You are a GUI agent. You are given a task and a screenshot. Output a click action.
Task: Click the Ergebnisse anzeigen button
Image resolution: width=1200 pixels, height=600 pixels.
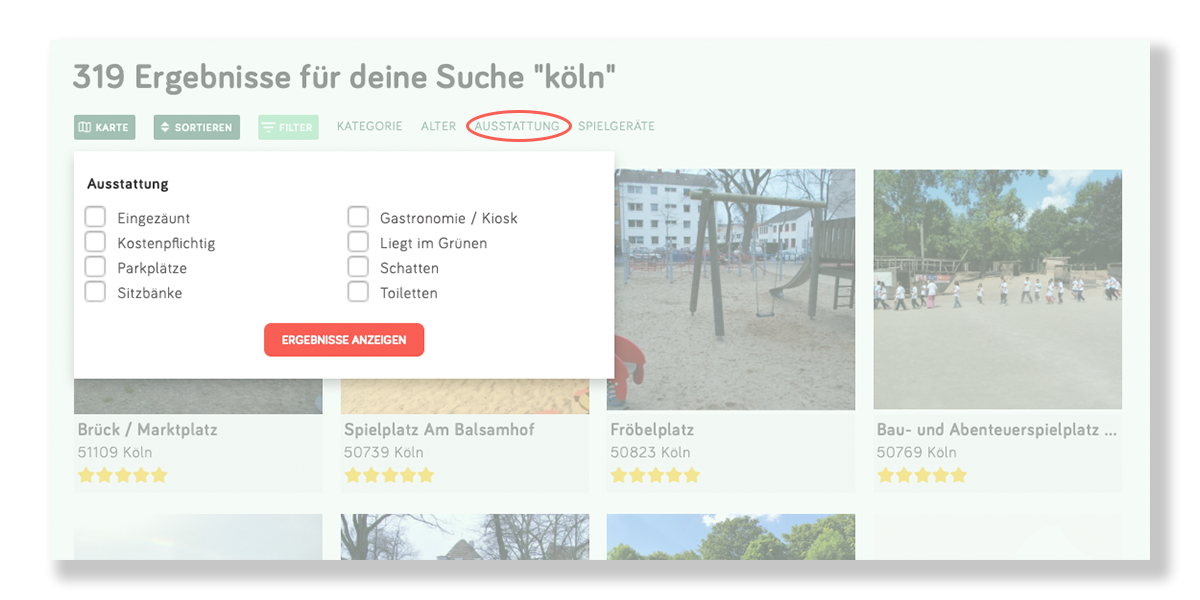(344, 340)
